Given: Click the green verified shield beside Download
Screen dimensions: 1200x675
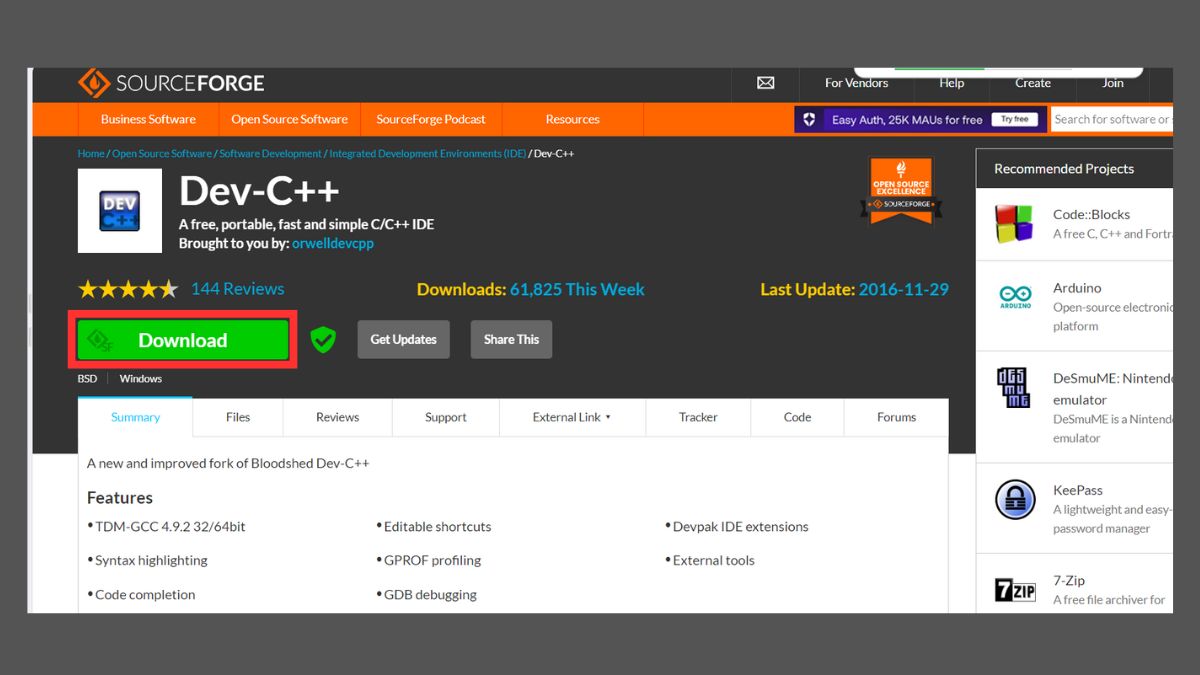Looking at the screenshot, I should [x=322, y=339].
